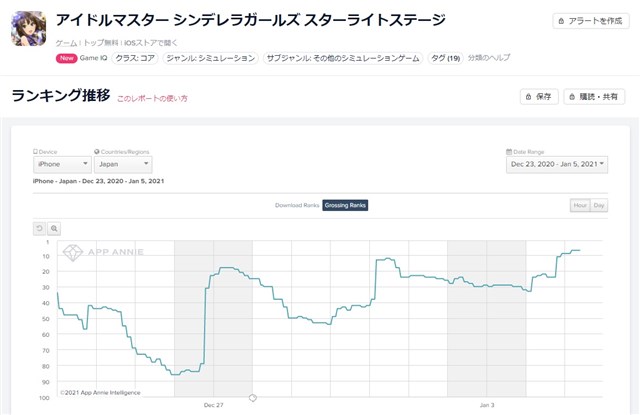This screenshot has height=415, width=640.
Task: Click the game app icon thumbnail
Action: [x=29, y=29]
